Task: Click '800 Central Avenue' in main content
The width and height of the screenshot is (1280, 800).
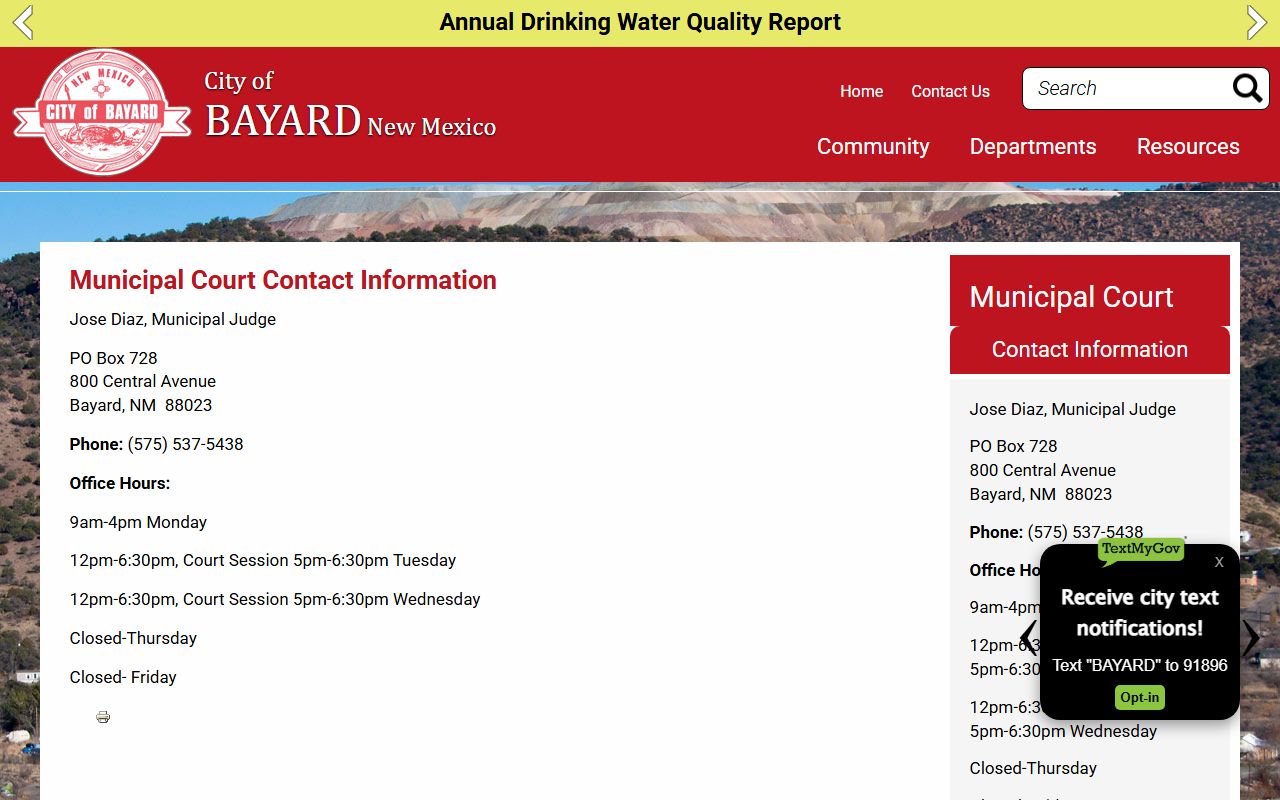Action: click(143, 381)
